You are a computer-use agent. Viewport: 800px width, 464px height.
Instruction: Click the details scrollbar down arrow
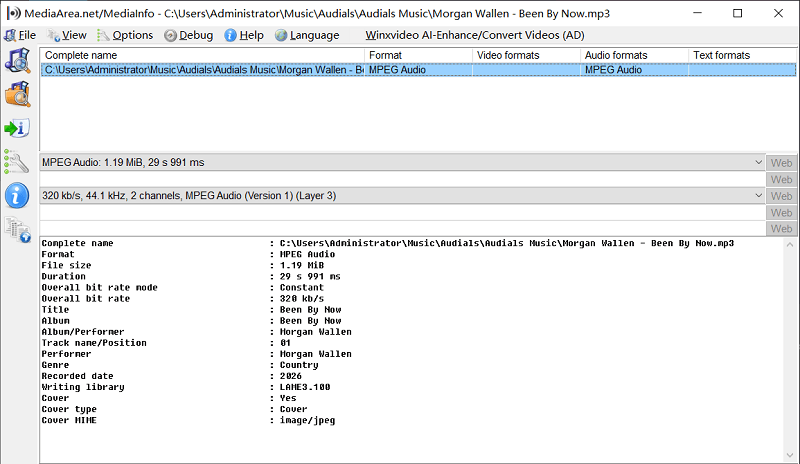(790, 455)
